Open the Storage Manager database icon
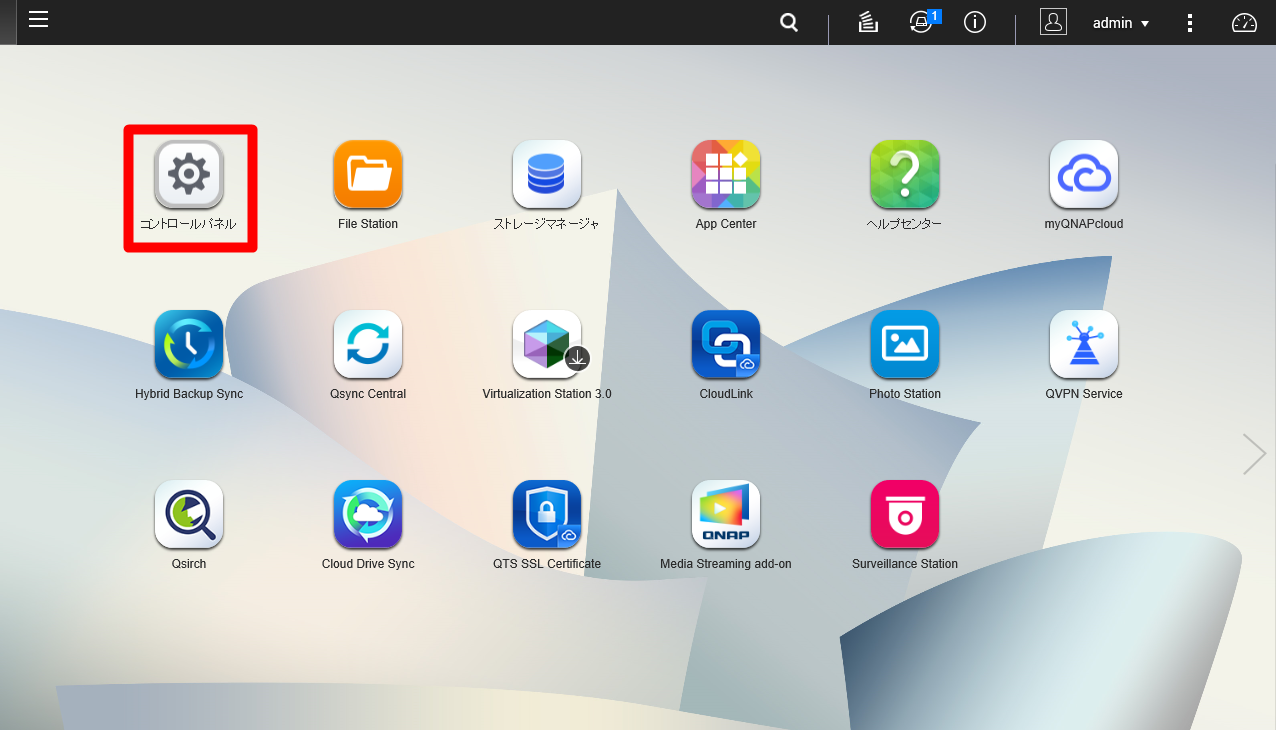 point(547,174)
